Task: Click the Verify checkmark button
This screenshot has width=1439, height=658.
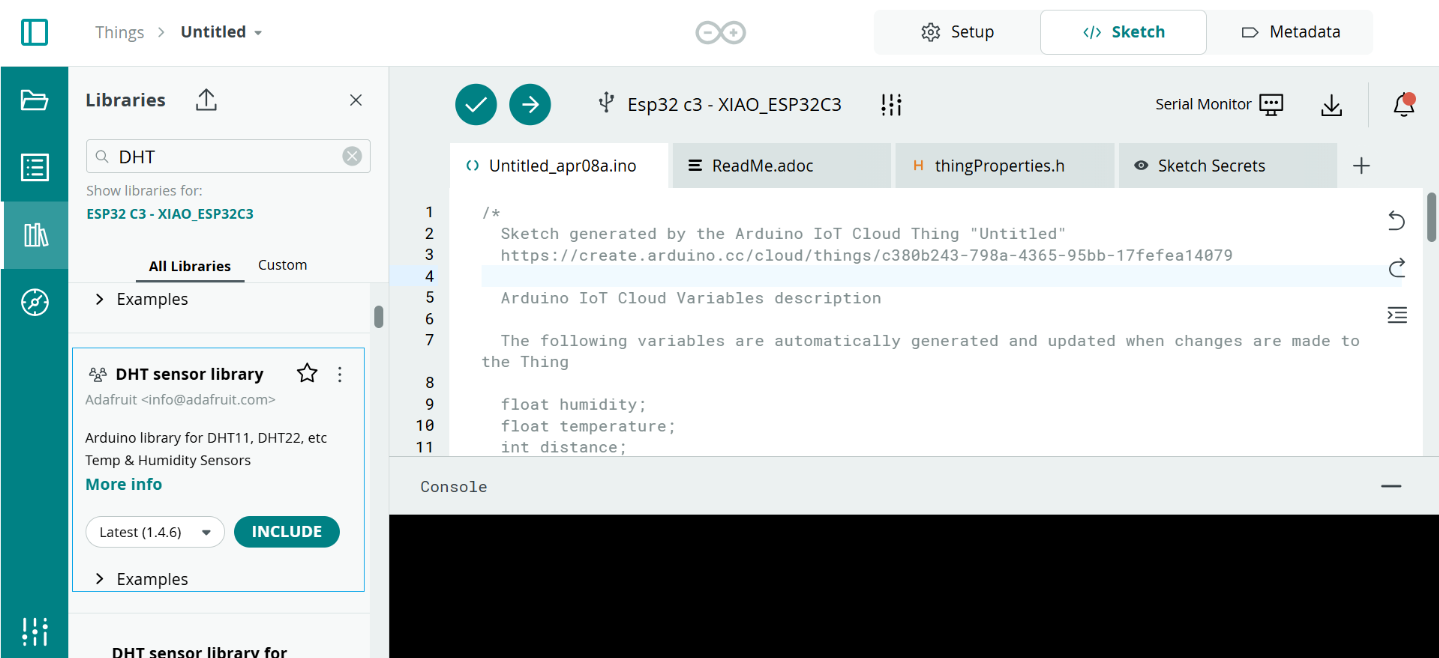Action: pos(476,104)
